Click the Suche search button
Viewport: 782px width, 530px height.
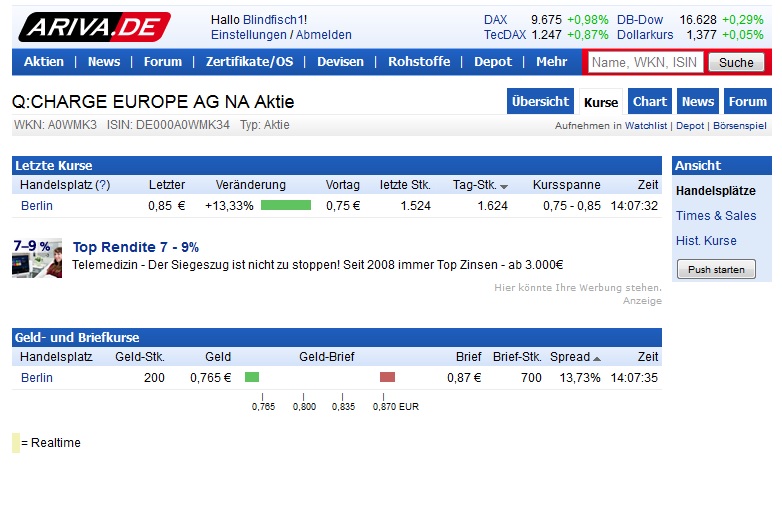click(736, 62)
